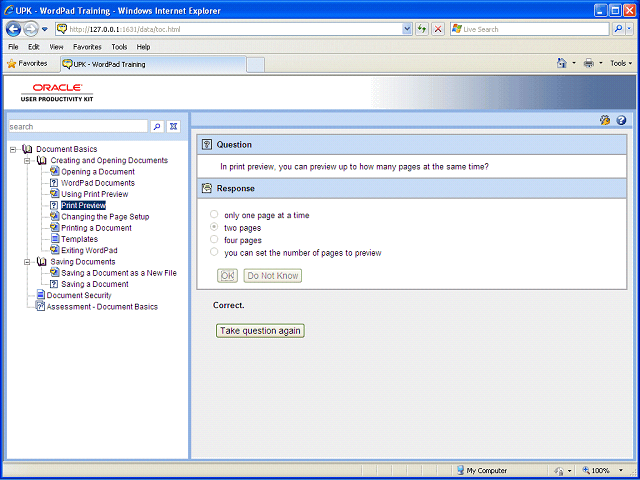Click the Saving a Document question icon
This screenshot has width=640, height=480.
coord(54,284)
